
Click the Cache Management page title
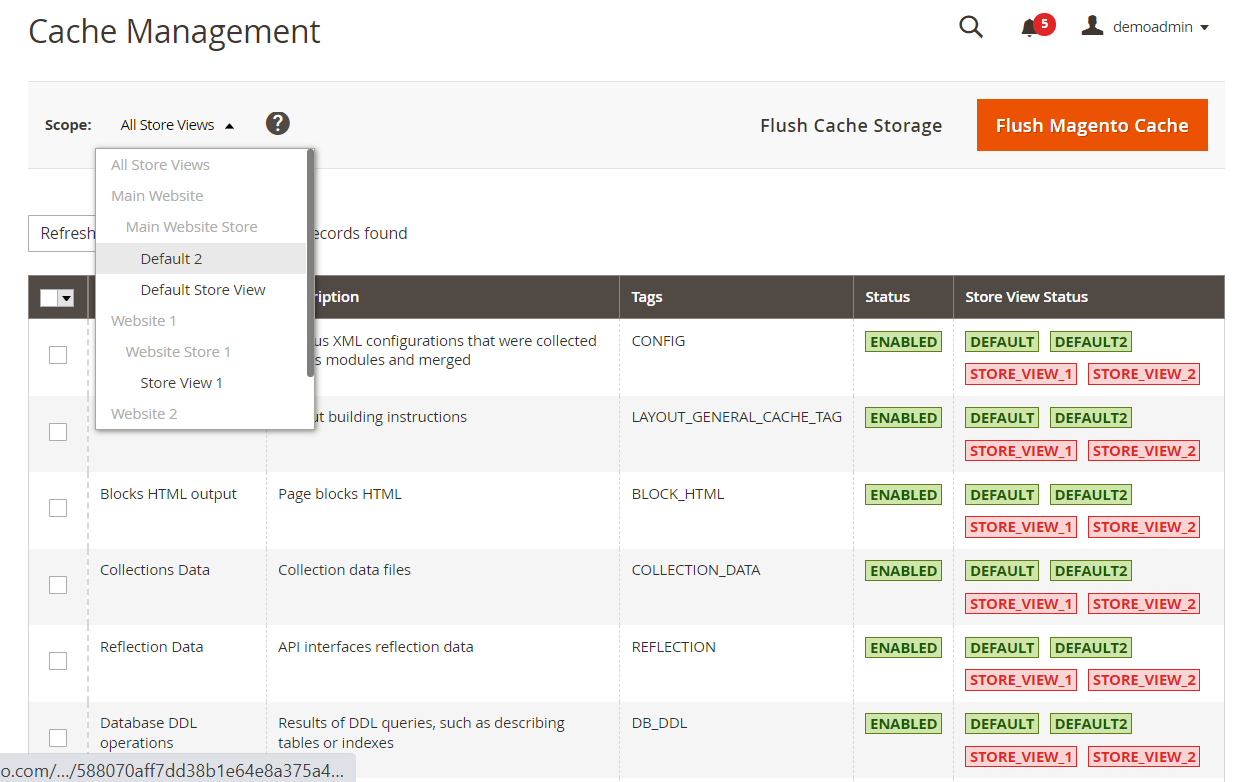(174, 31)
